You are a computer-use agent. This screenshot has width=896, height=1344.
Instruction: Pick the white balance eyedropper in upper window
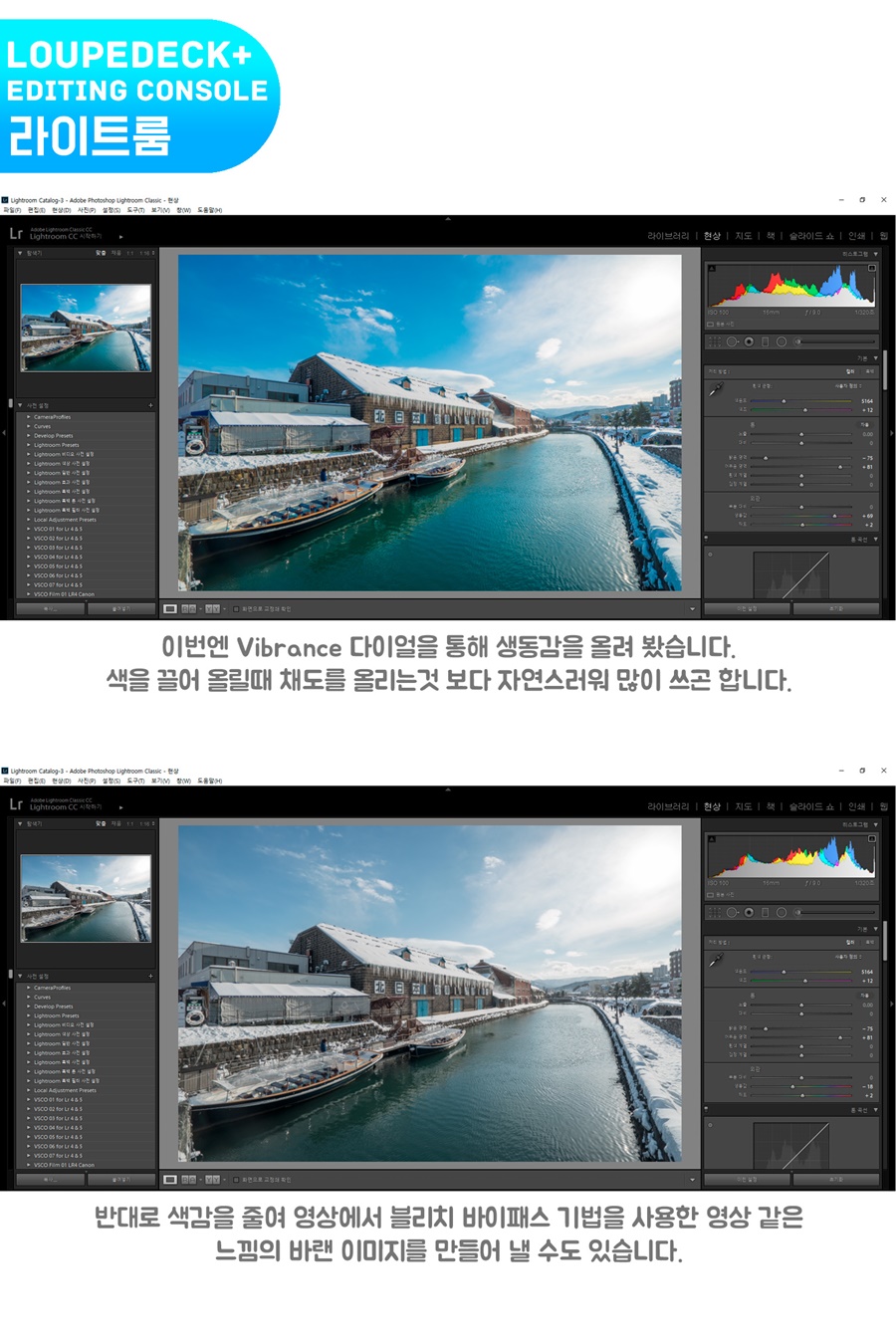coord(716,389)
